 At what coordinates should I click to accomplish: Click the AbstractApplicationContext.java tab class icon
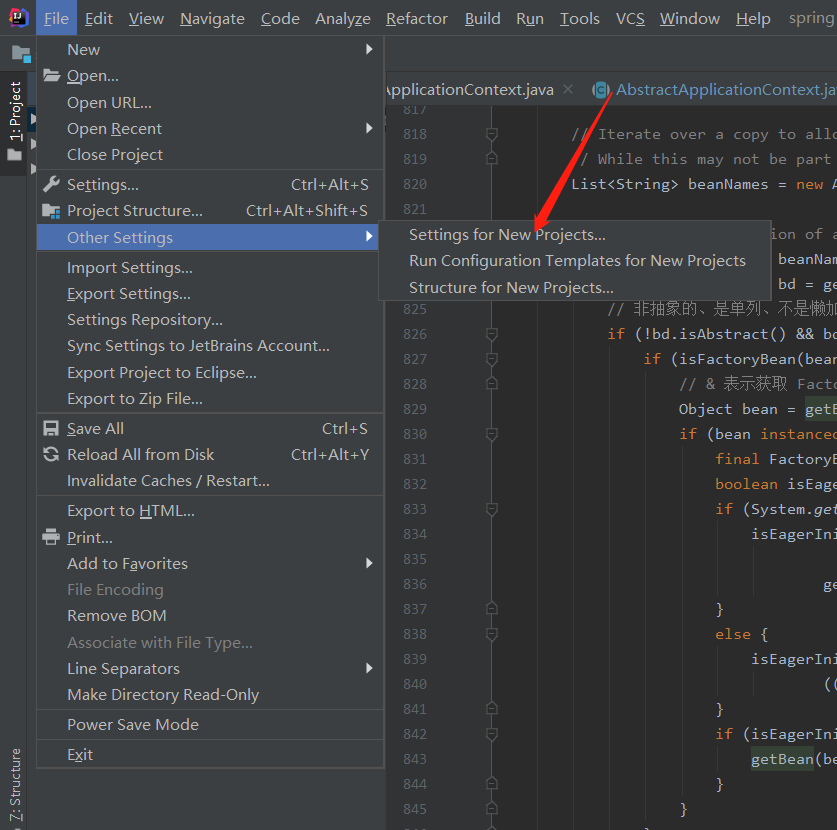point(601,90)
